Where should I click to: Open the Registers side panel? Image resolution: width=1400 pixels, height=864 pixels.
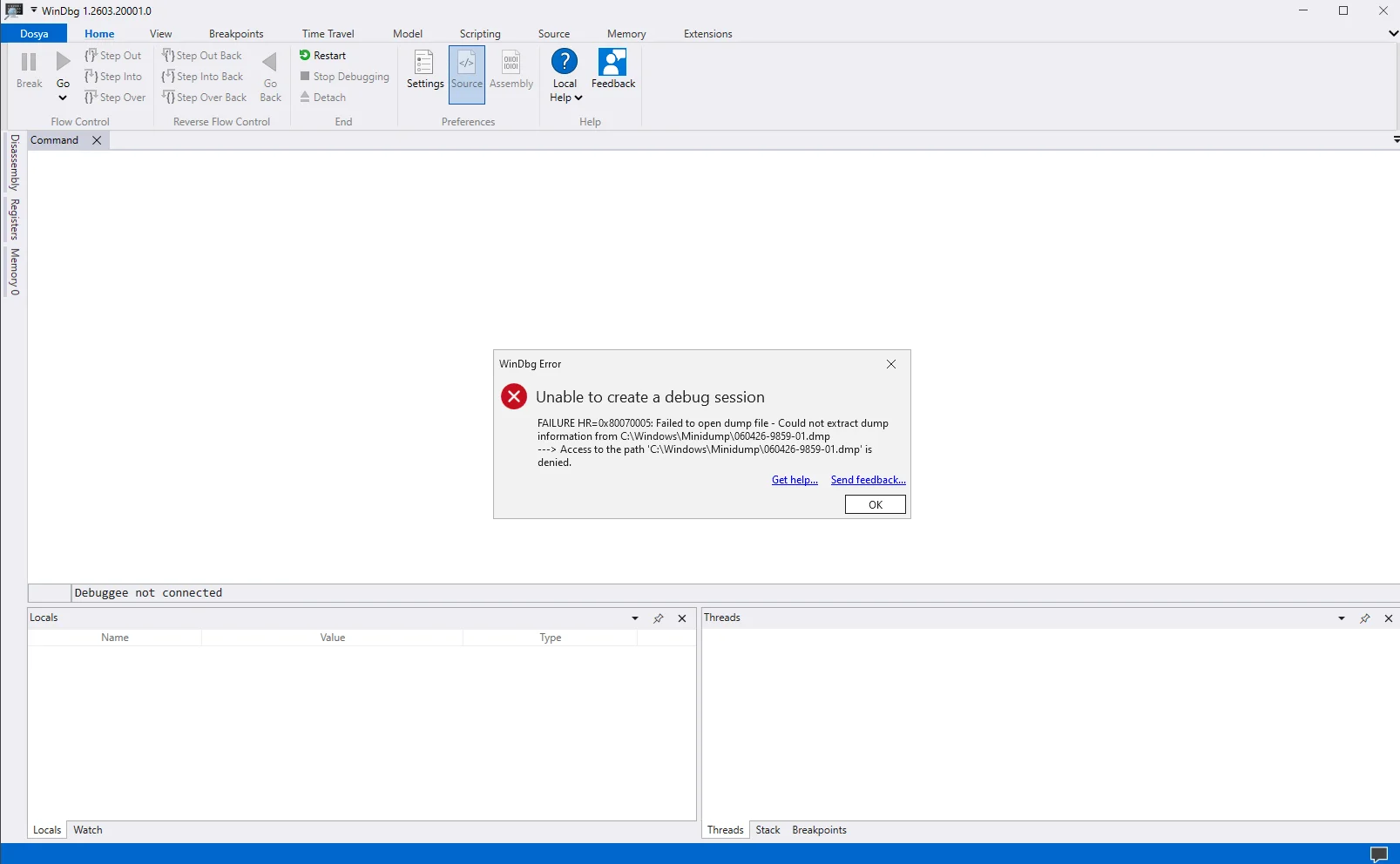pyautogui.click(x=14, y=219)
